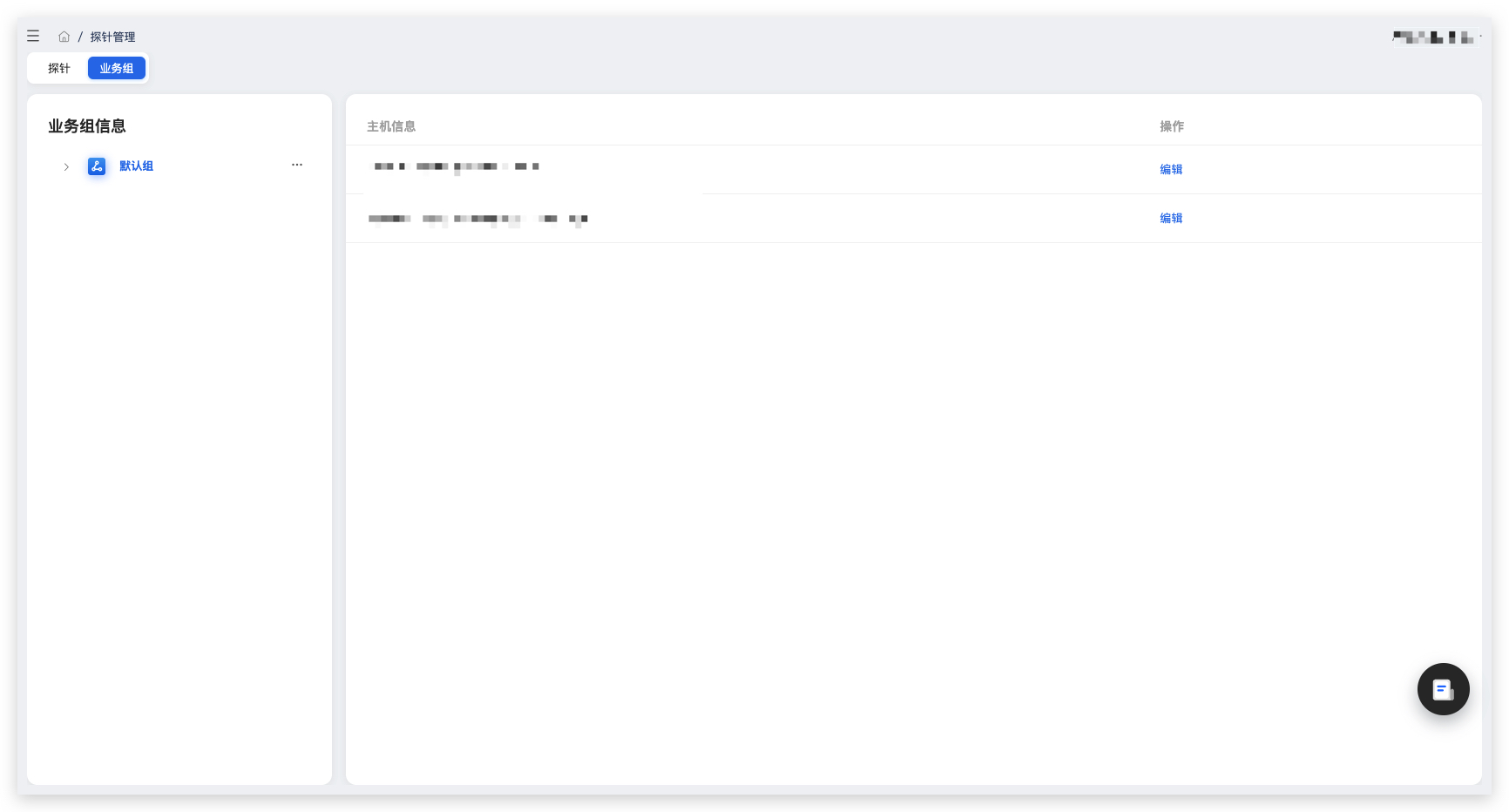1509x812 pixels.
Task: Select the 默认组 tree item
Action: tap(136, 166)
